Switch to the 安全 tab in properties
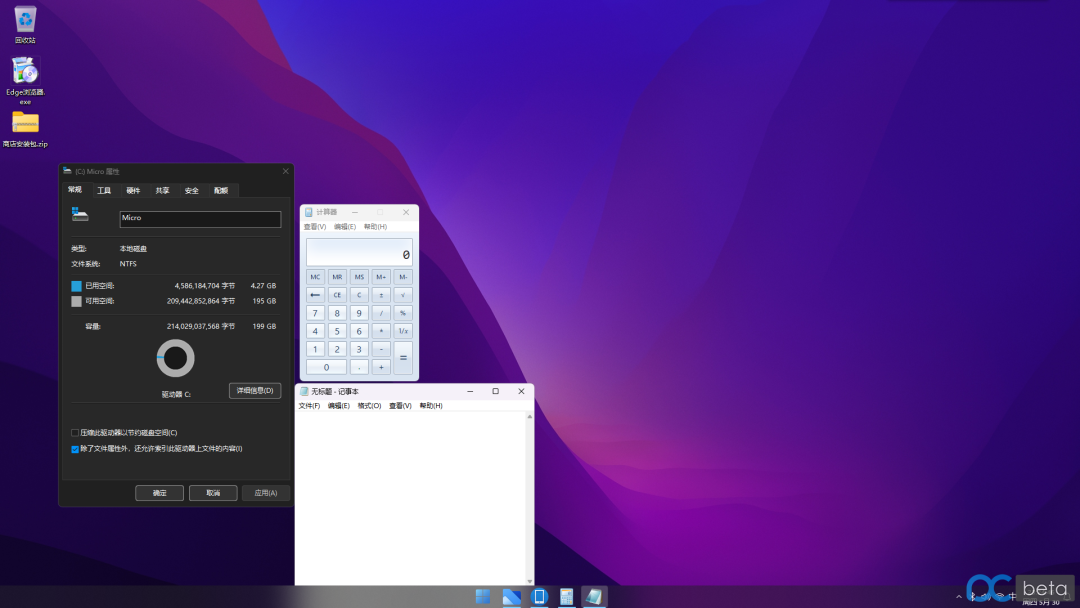 [x=191, y=190]
